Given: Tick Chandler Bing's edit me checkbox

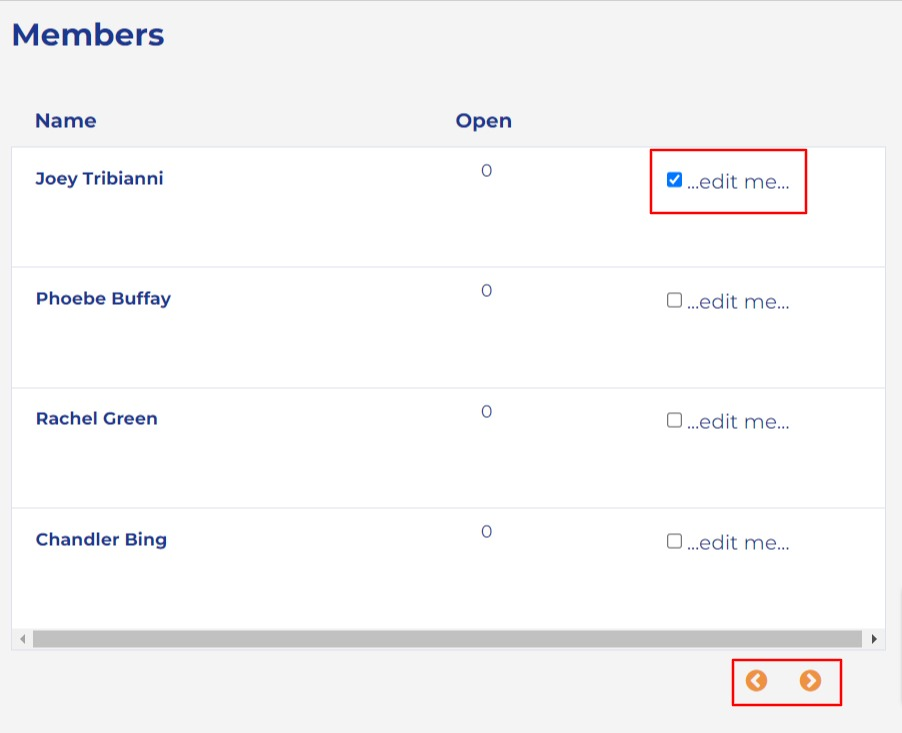Looking at the screenshot, I should pyautogui.click(x=674, y=541).
